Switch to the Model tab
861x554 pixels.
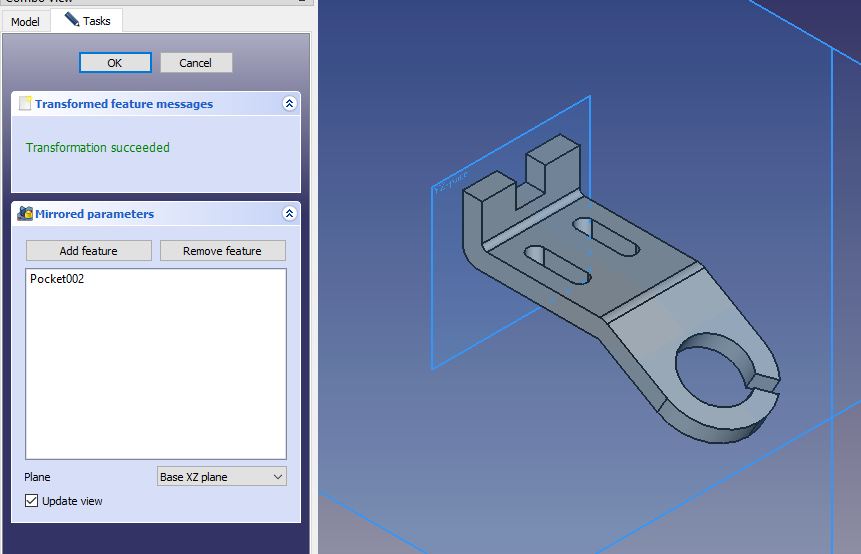click(25, 21)
